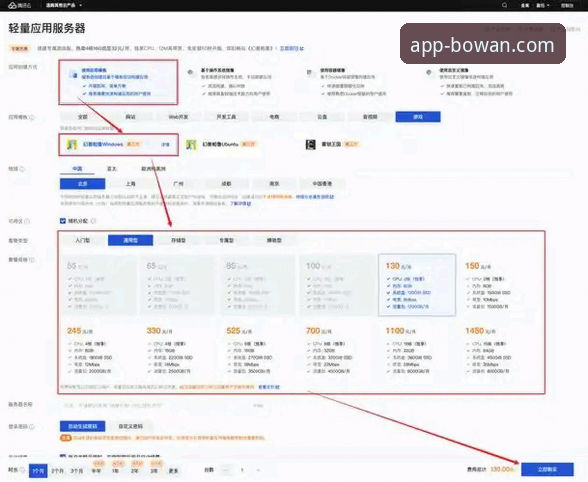Filter app templates by 音视频
Screen dimensions: 588x482
point(370,117)
